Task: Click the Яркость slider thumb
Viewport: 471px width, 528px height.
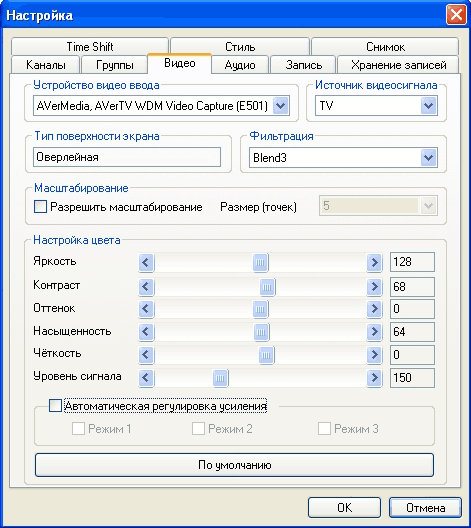Action: click(x=260, y=262)
